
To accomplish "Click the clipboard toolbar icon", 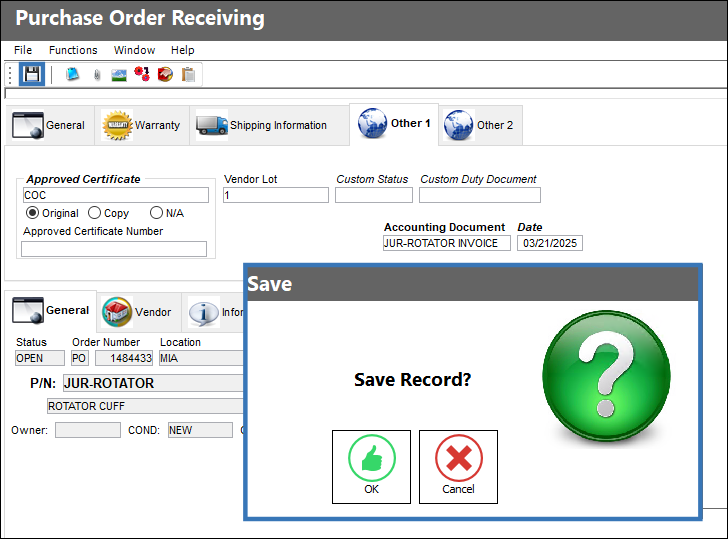I will 188,75.
